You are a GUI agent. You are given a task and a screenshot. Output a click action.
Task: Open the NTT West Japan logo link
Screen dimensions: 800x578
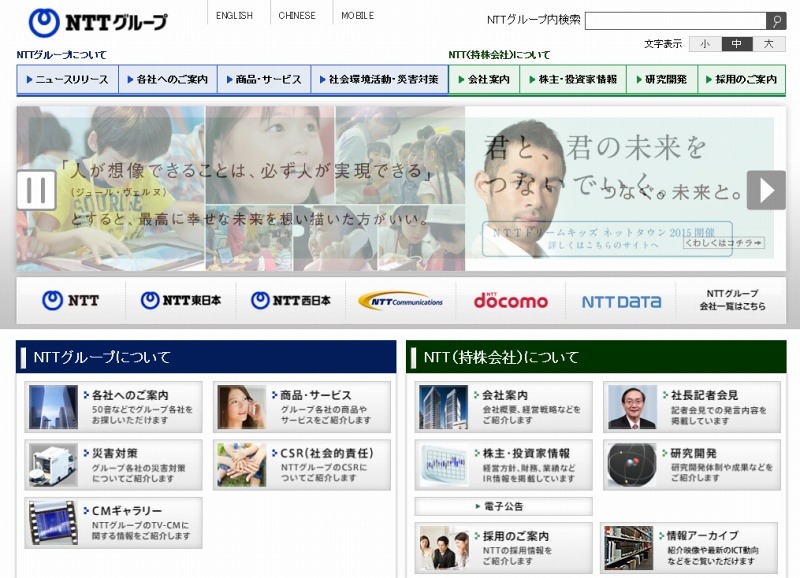[291, 300]
